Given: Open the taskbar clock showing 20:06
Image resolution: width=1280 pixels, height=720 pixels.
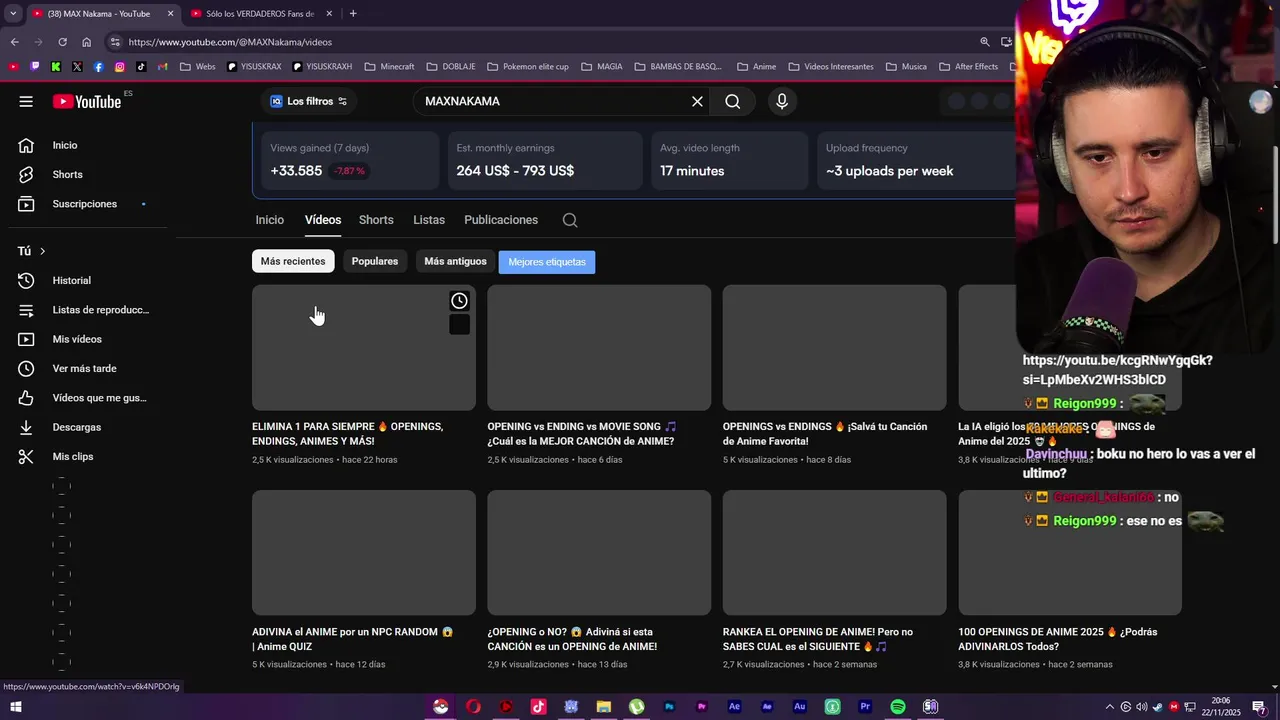Looking at the screenshot, I should click(1223, 707).
